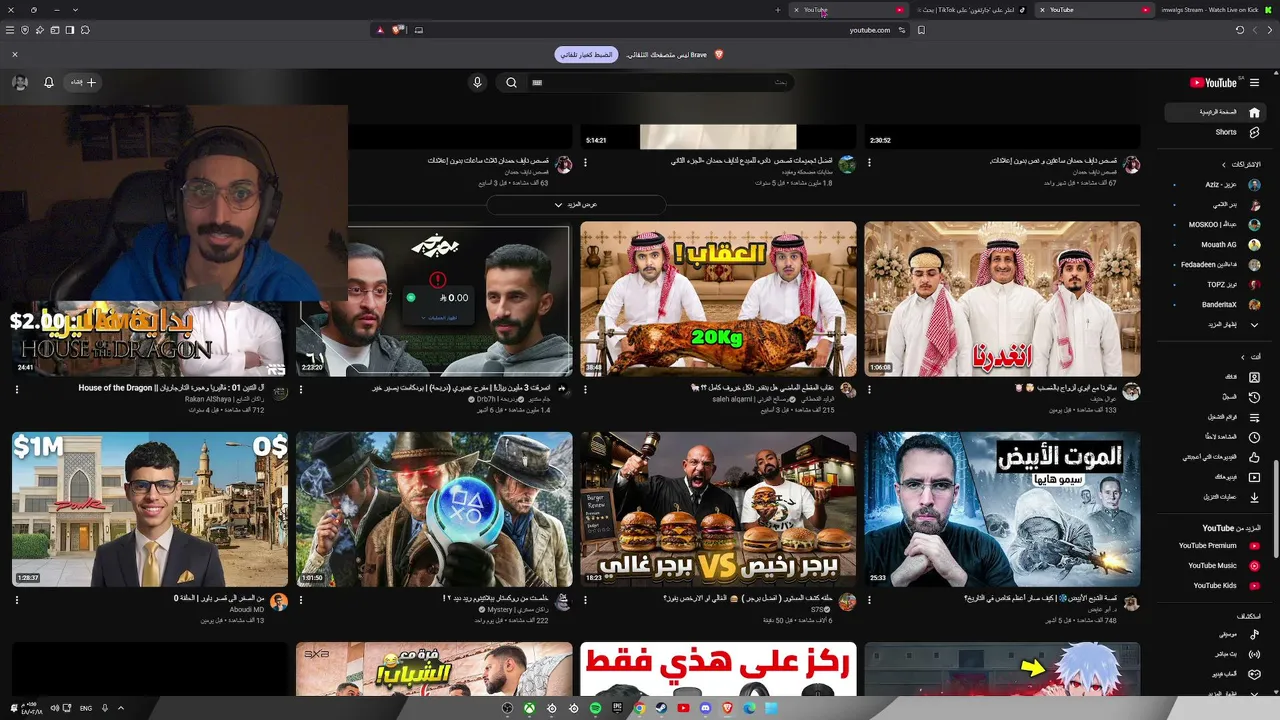Open Epic Games Launcher from the taskbar
Screen dimensions: 1280x720
[618, 708]
